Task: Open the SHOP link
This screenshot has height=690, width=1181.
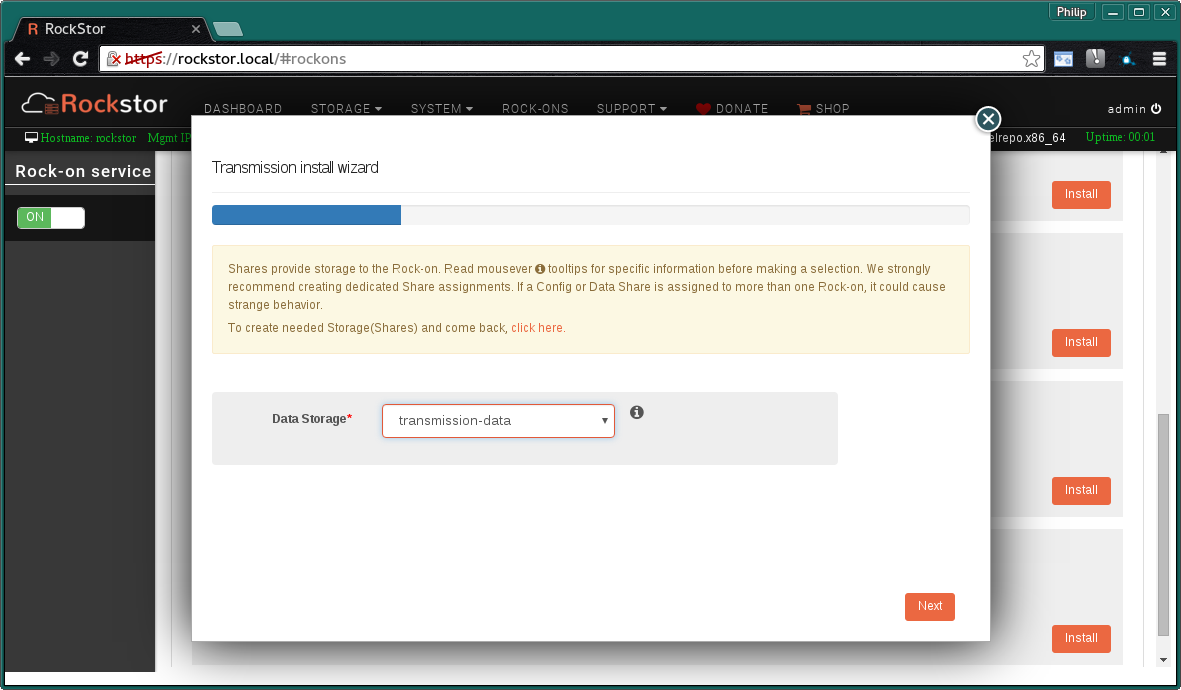Action: pyautogui.click(x=832, y=109)
